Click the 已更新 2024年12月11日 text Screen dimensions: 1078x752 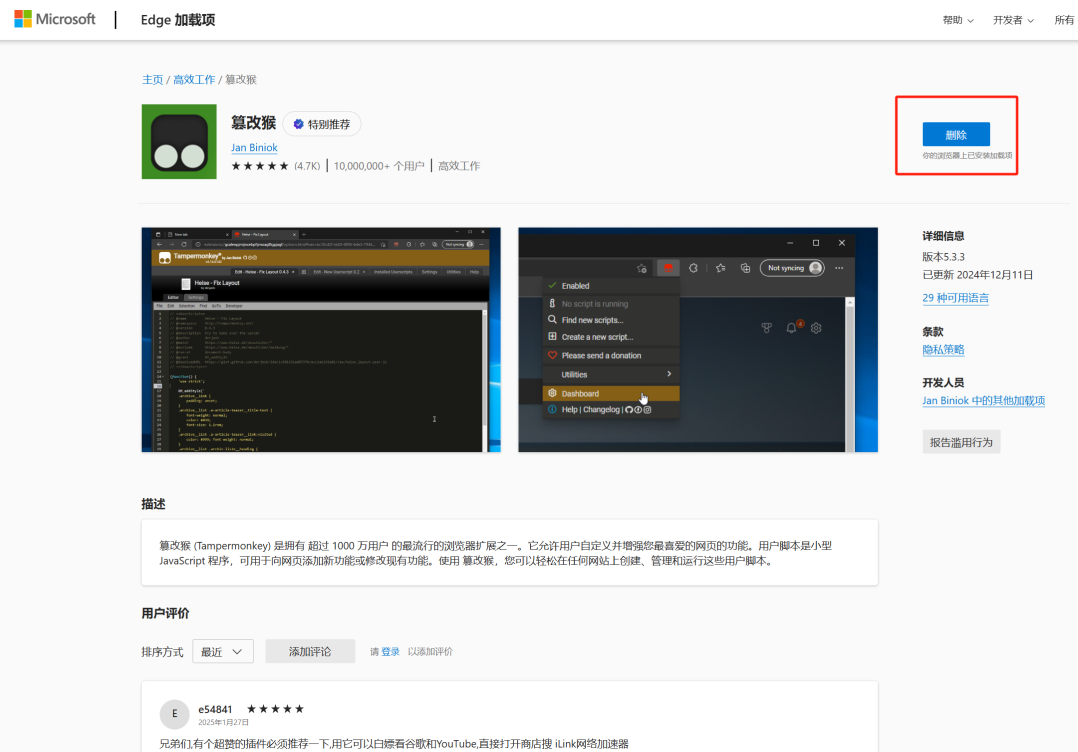pyautogui.click(x=977, y=274)
